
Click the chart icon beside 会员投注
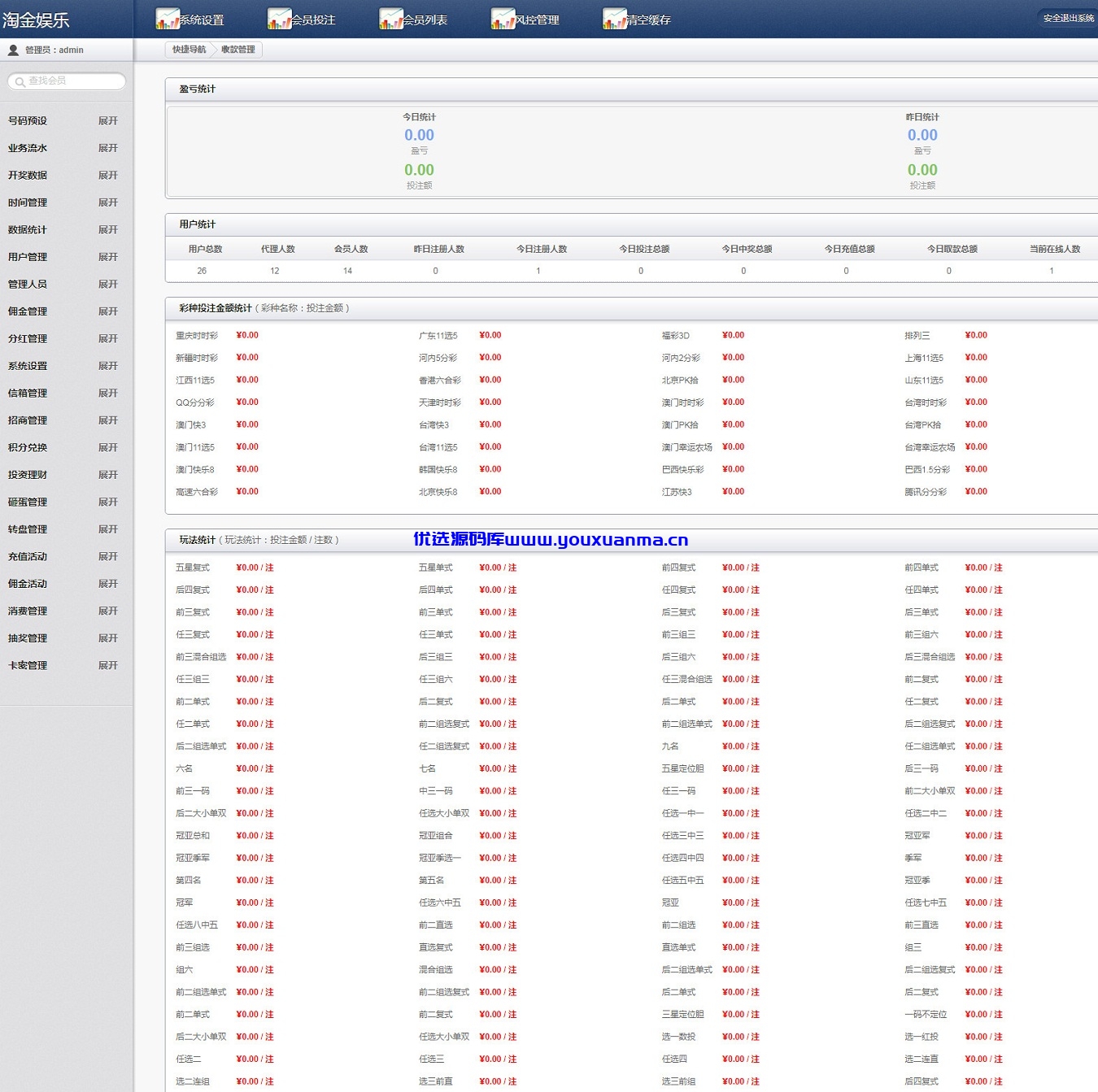[x=280, y=19]
